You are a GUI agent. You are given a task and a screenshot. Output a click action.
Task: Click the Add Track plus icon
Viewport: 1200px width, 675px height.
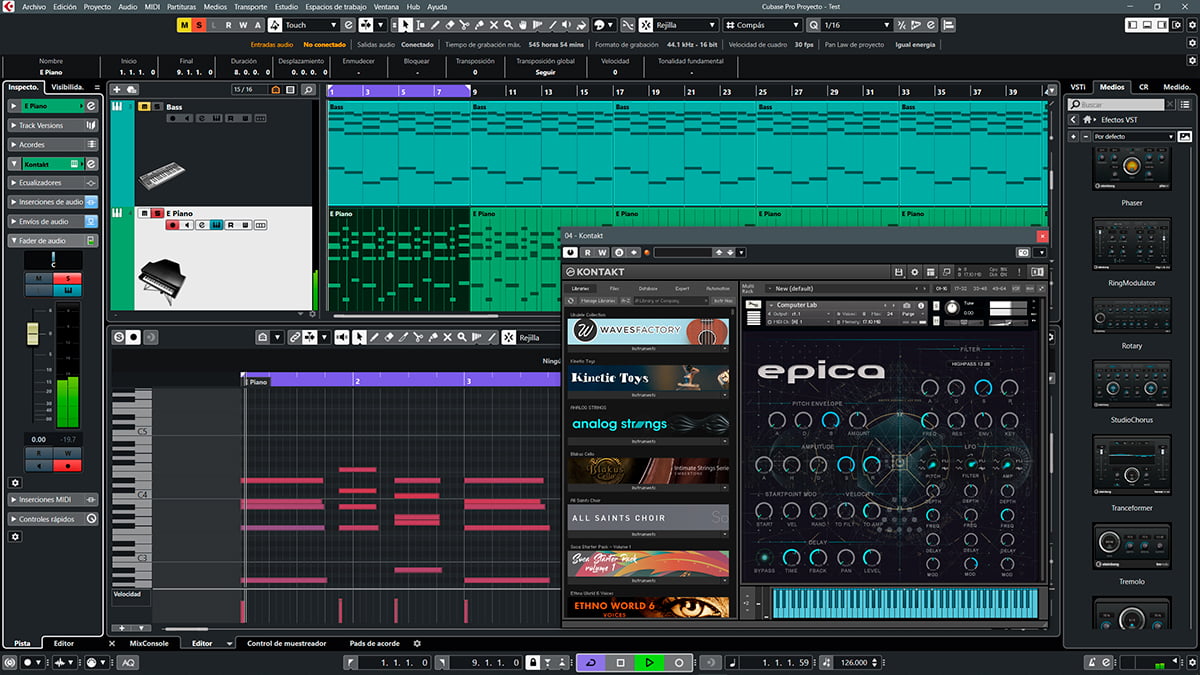coord(117,89)
